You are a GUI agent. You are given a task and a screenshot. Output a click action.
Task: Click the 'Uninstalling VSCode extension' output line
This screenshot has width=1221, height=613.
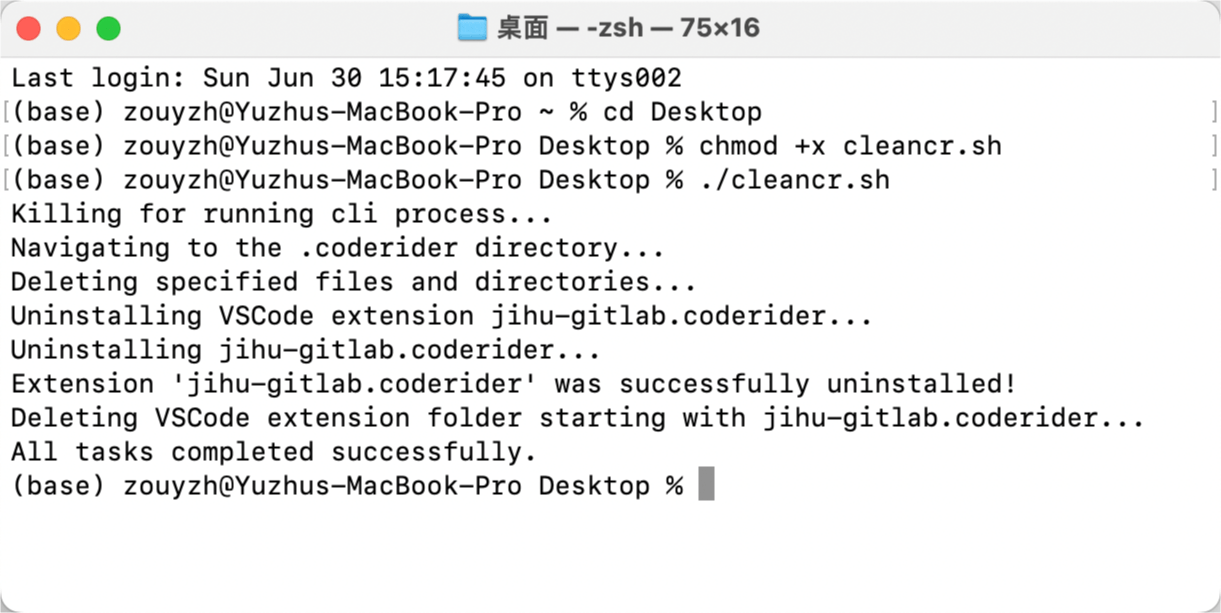[x=441, y=316]
